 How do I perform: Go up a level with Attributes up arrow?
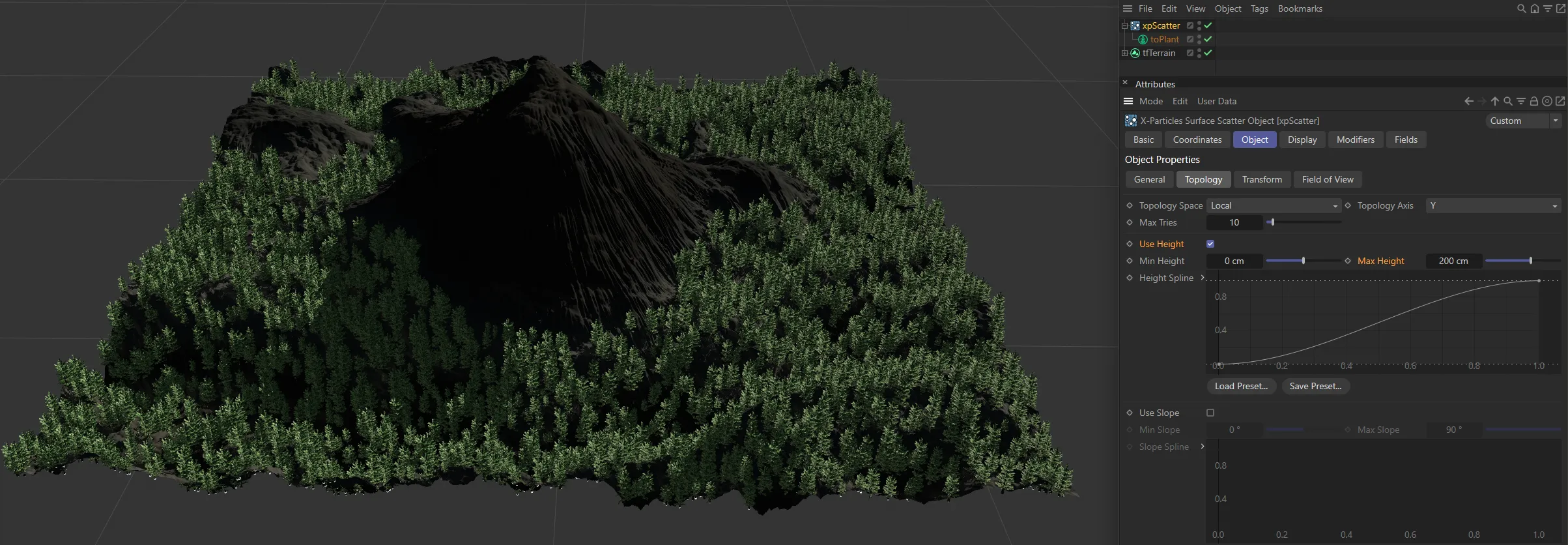pos(1494,101)
